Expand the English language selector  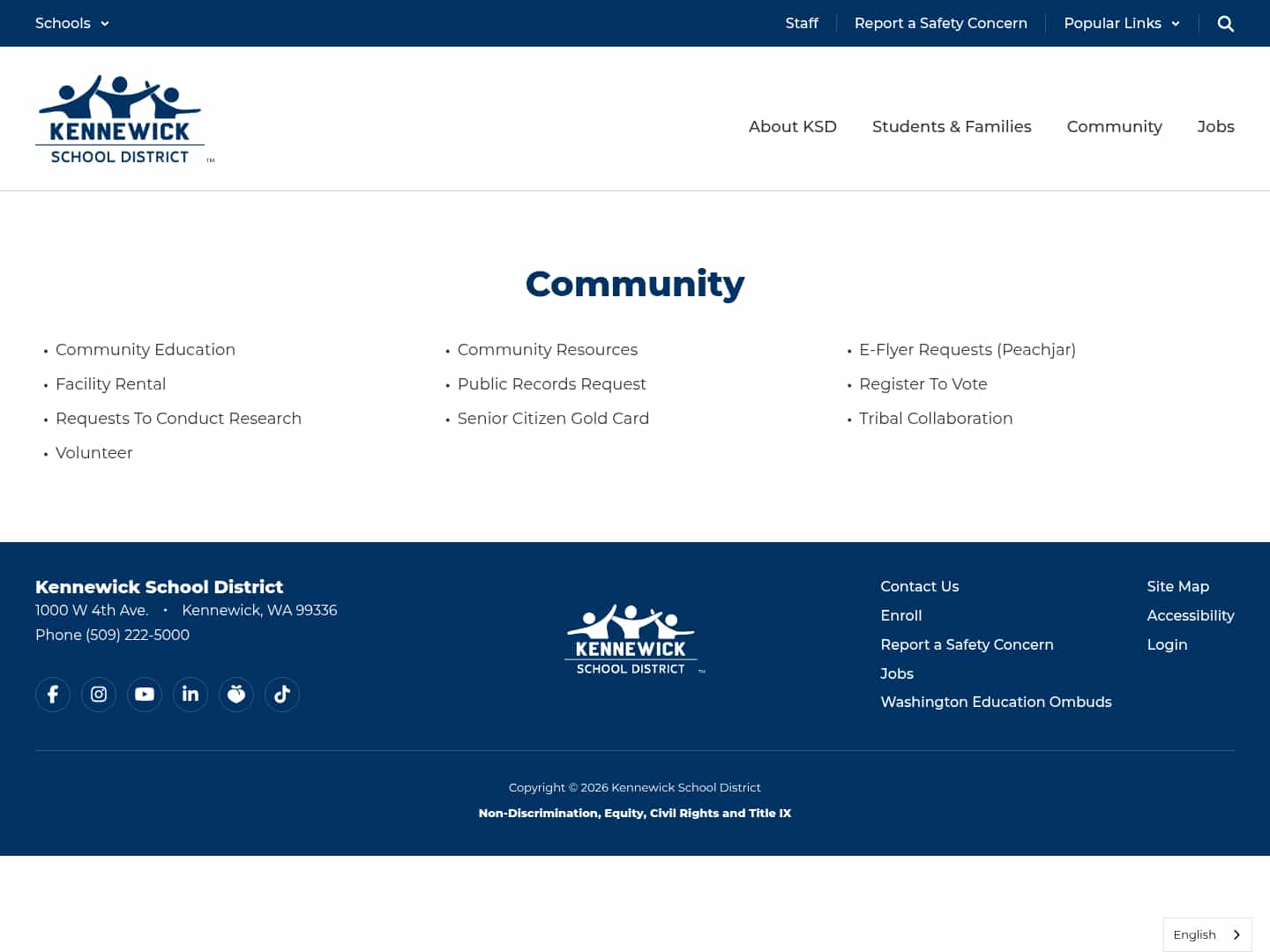pos(1206,934)
